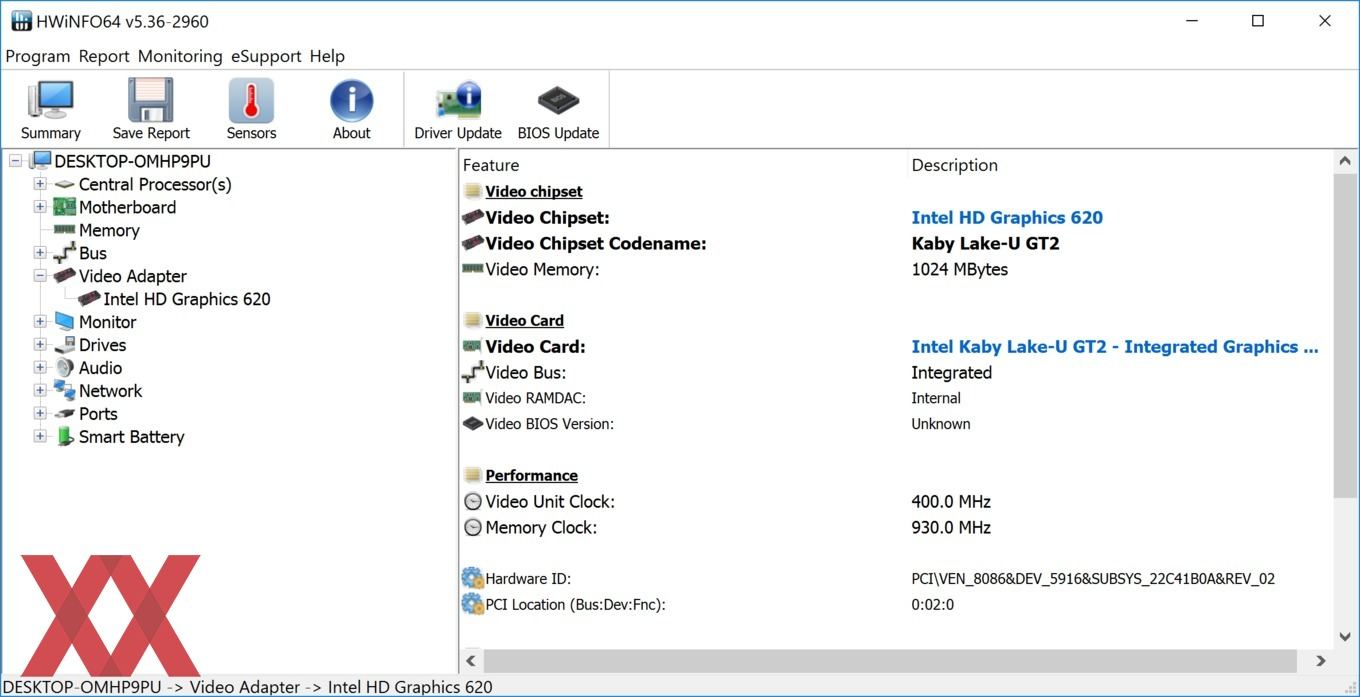Image resolution: width=1360 pixels, height=697 pixels.
Task: Click the Drives tree icon
Action: [x=64, y=345]
